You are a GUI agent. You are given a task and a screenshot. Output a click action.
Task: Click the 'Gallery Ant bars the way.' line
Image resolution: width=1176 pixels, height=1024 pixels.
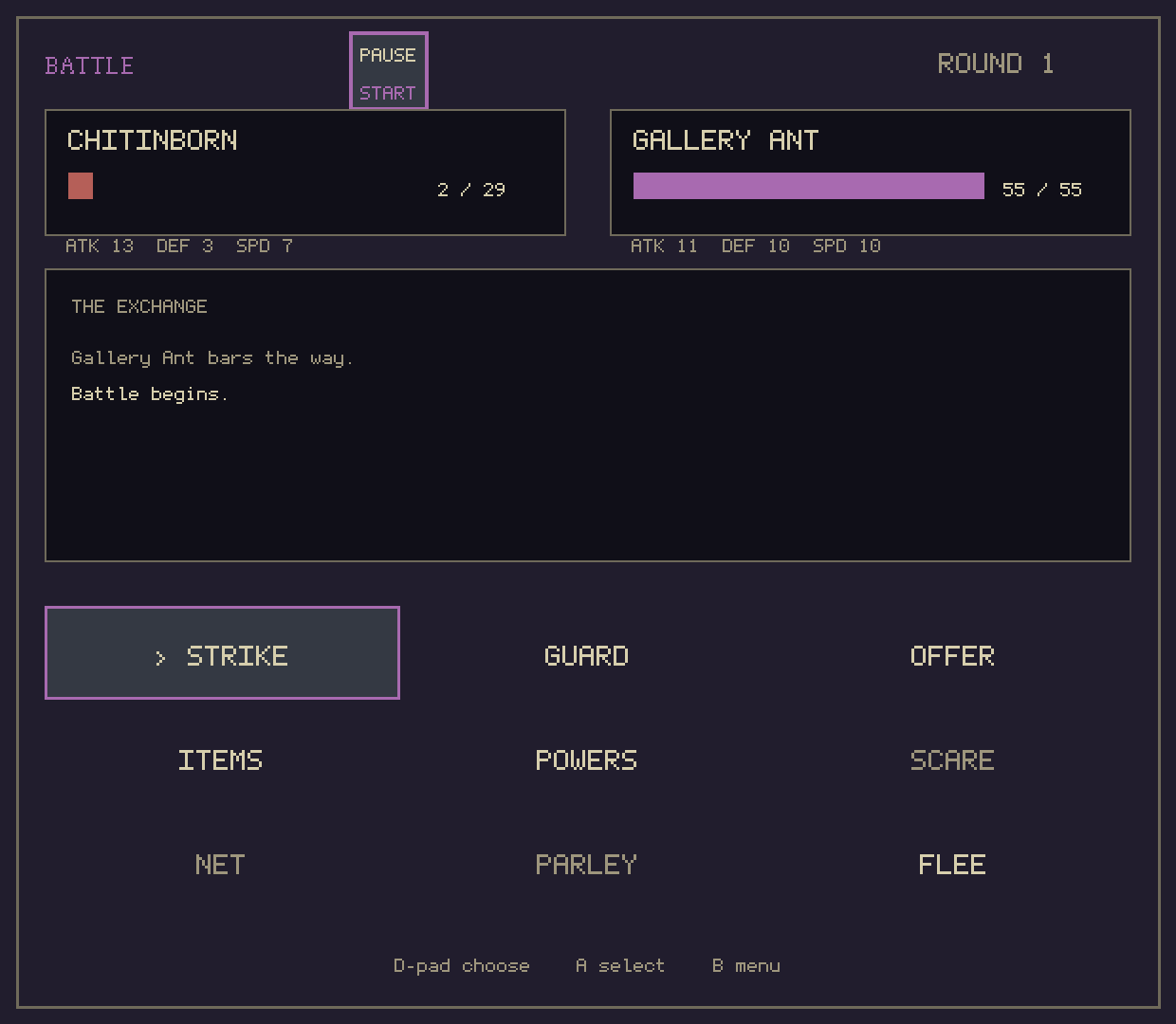212,358
